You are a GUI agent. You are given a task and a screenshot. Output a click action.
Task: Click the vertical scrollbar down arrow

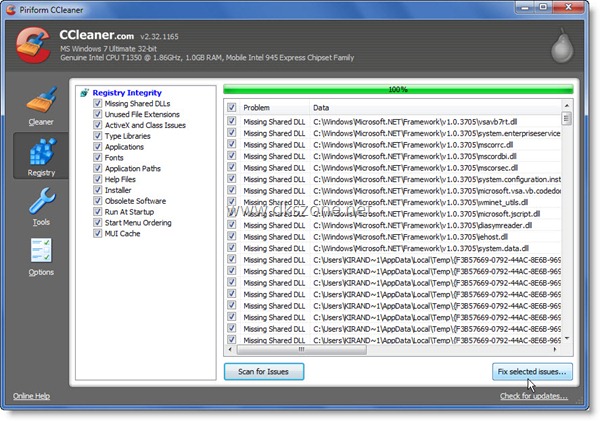click(567, 339)
